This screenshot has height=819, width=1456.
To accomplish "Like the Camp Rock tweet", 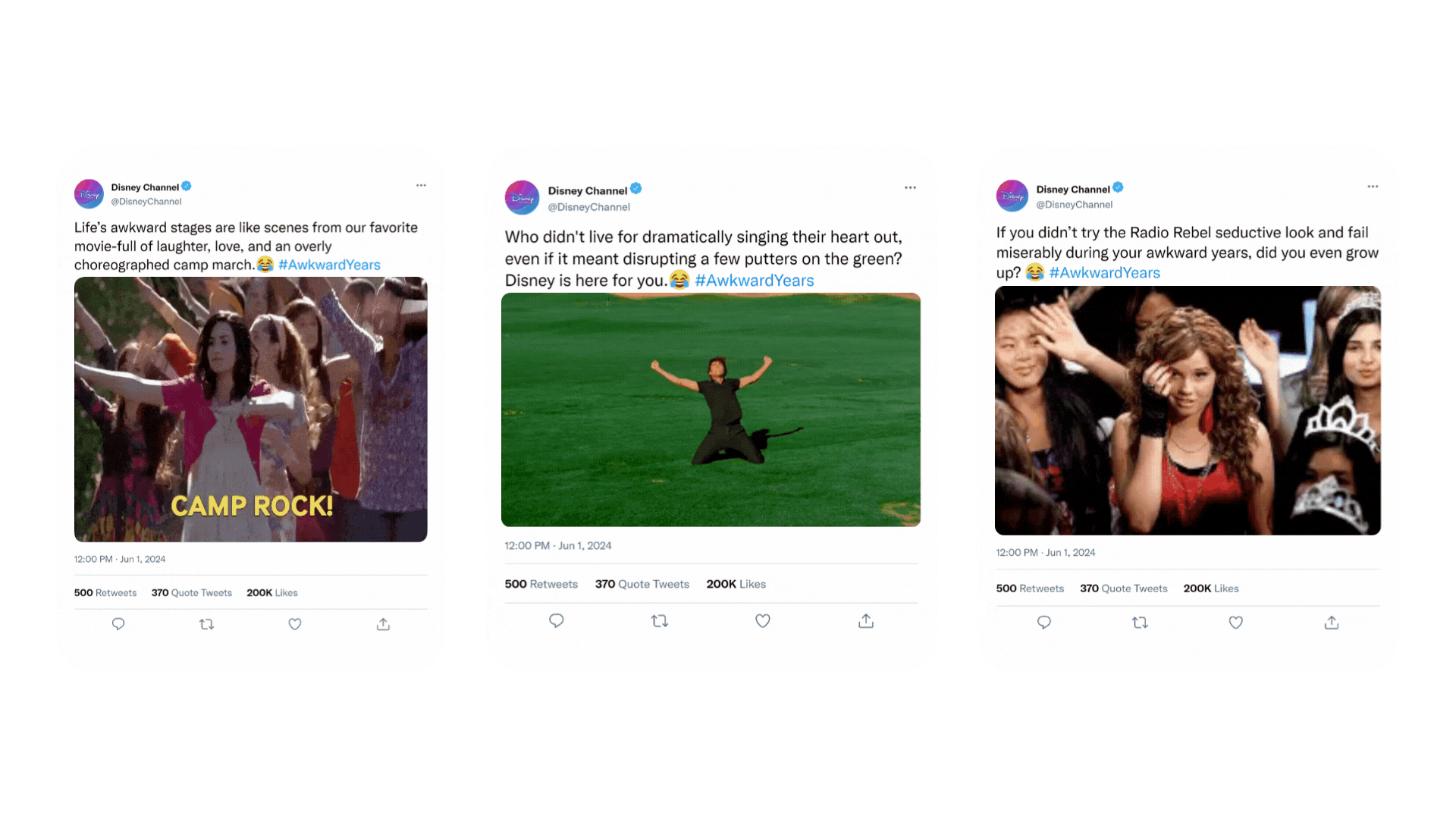I will pos(295,624).
